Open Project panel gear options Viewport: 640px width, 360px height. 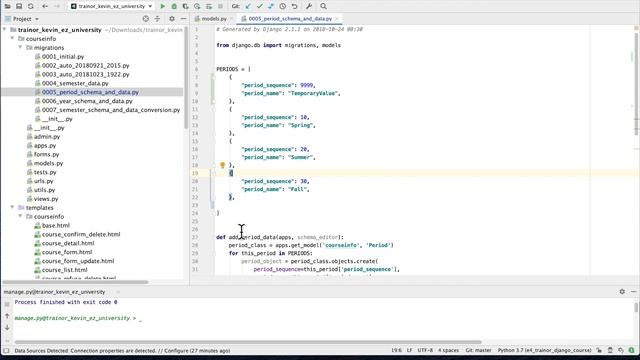(x=172, y=19)
